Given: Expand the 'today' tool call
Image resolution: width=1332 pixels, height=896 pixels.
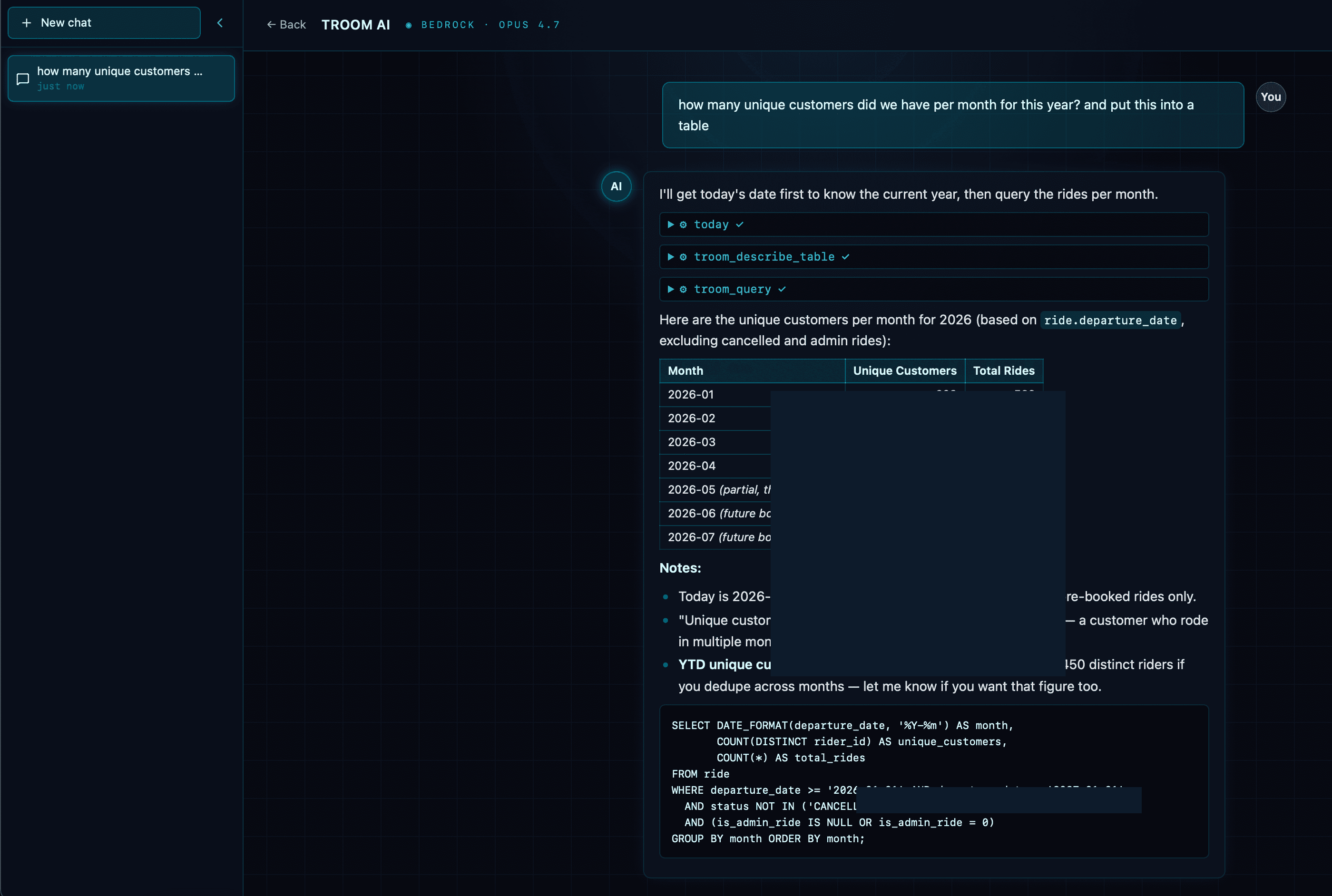Looking at the screenshot, I should point(934,224).
